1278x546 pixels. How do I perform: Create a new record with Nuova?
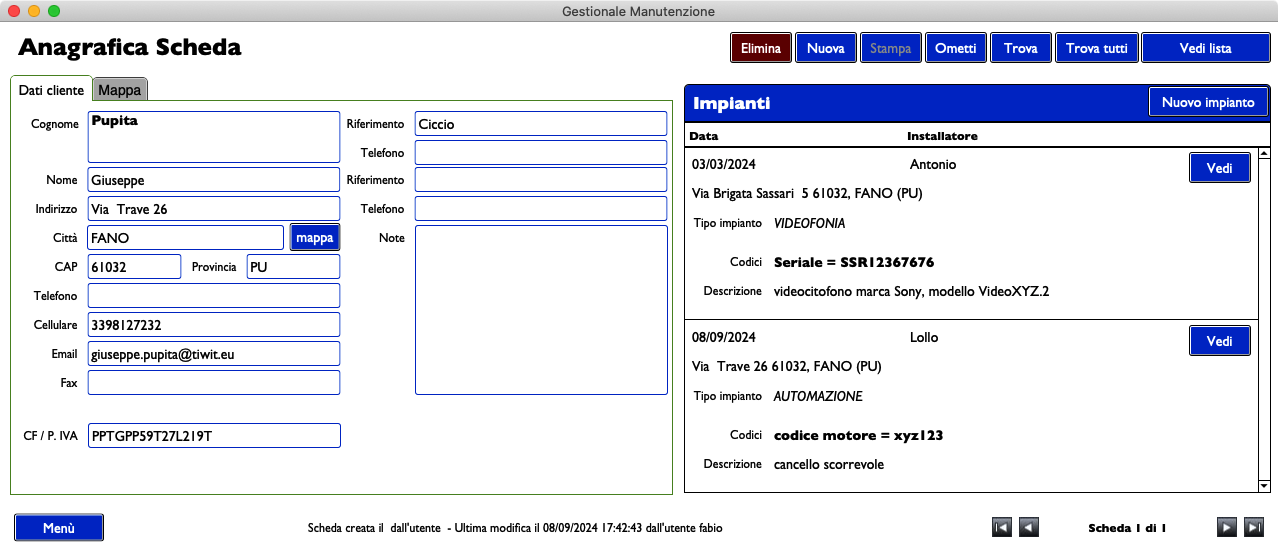click(x=825, y=48)
